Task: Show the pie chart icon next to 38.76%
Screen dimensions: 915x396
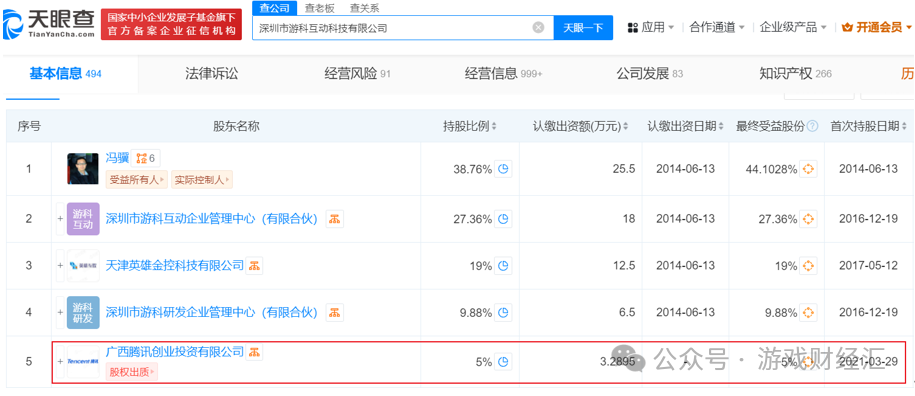Action: coord(503,169)
